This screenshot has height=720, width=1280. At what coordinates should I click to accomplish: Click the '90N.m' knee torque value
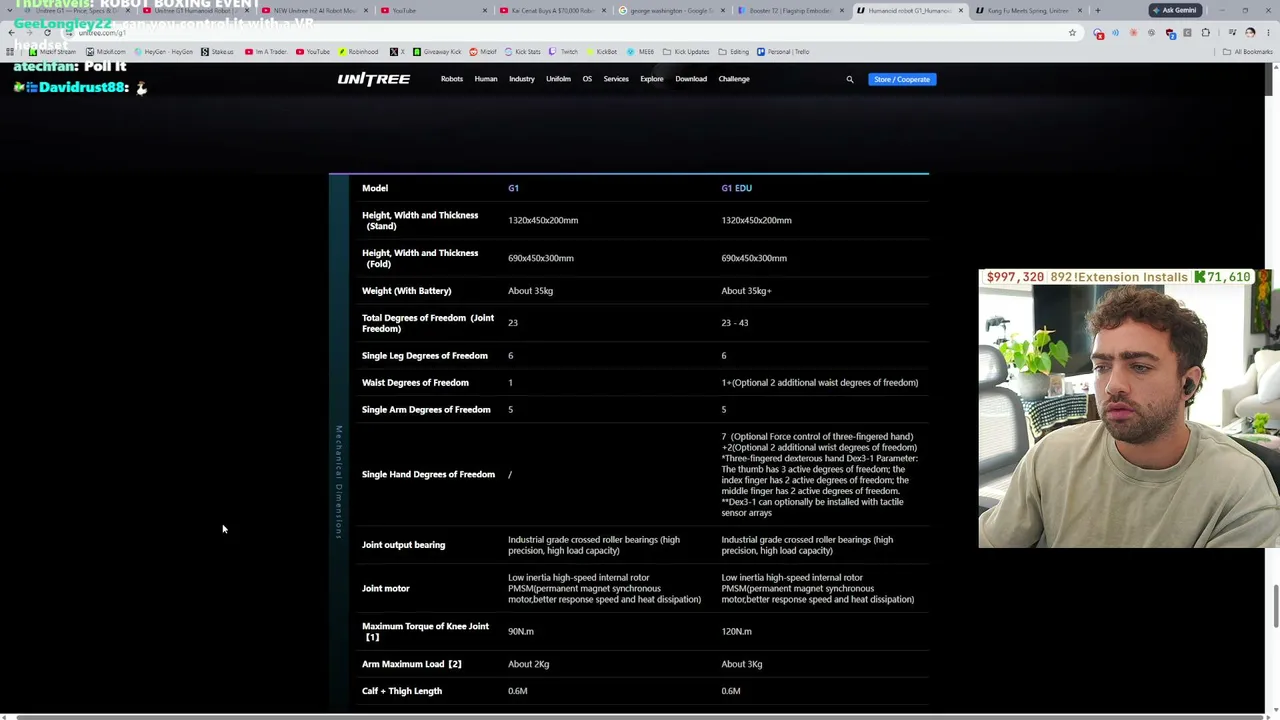pos(521,631)
